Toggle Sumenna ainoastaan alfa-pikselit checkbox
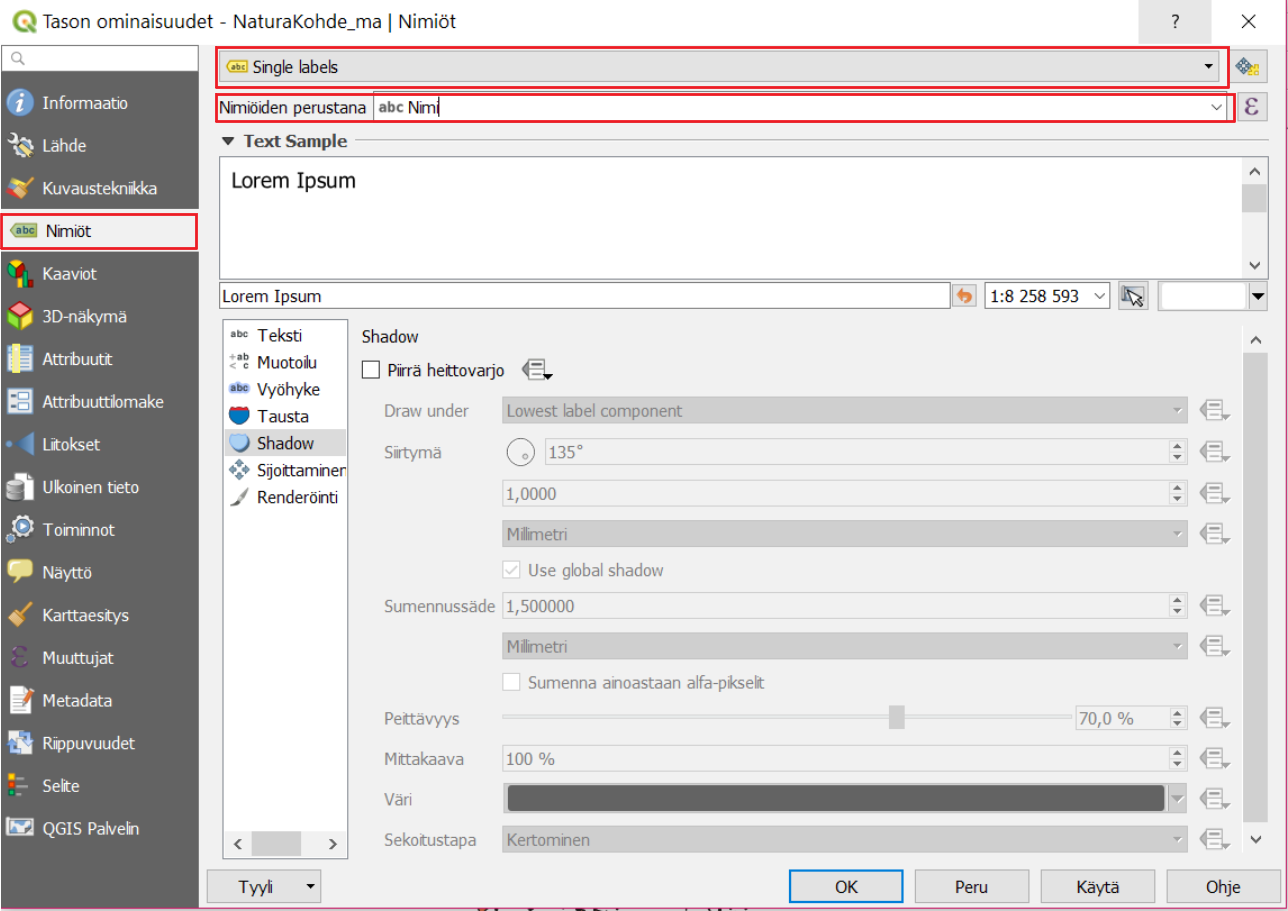The image size is (1288, 911). click(x=511, y=683)
